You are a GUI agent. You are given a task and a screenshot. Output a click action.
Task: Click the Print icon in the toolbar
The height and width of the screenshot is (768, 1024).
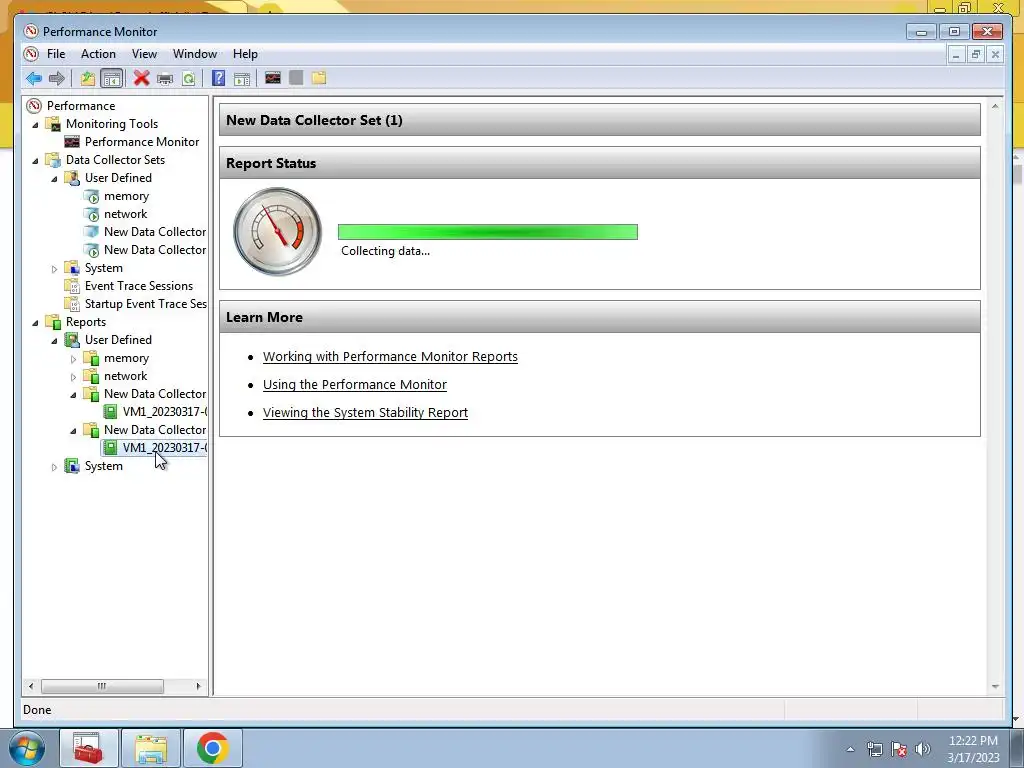click(165, 79)
